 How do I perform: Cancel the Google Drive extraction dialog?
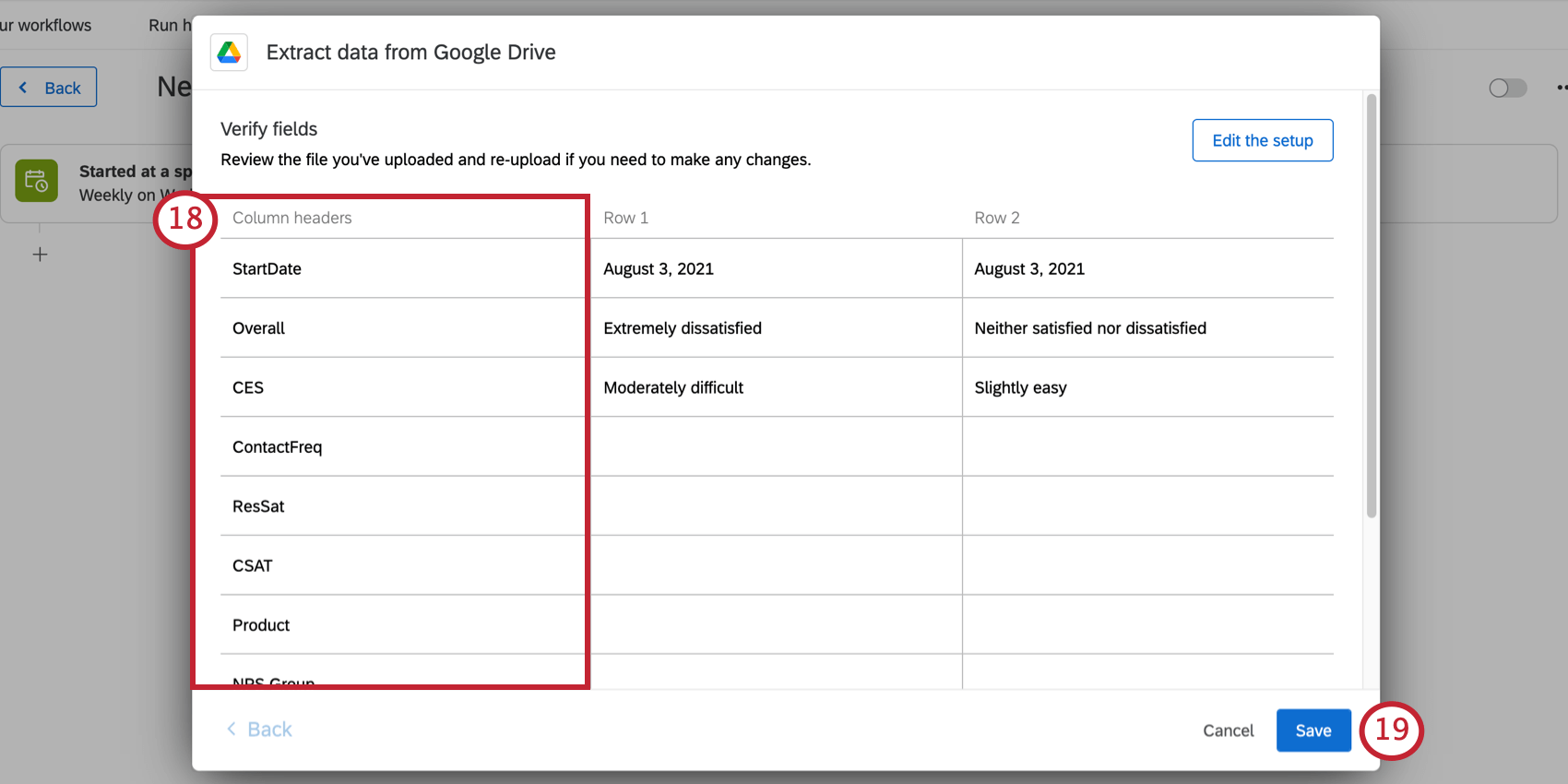[x=1228, y=731]
